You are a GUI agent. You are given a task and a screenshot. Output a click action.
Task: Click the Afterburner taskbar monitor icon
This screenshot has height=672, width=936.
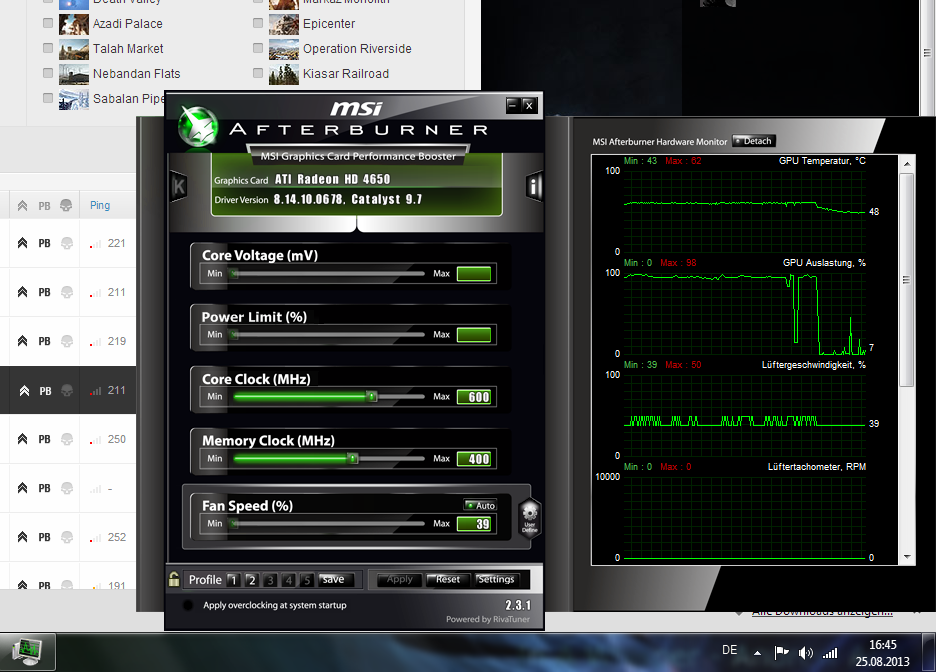point(28,652)
